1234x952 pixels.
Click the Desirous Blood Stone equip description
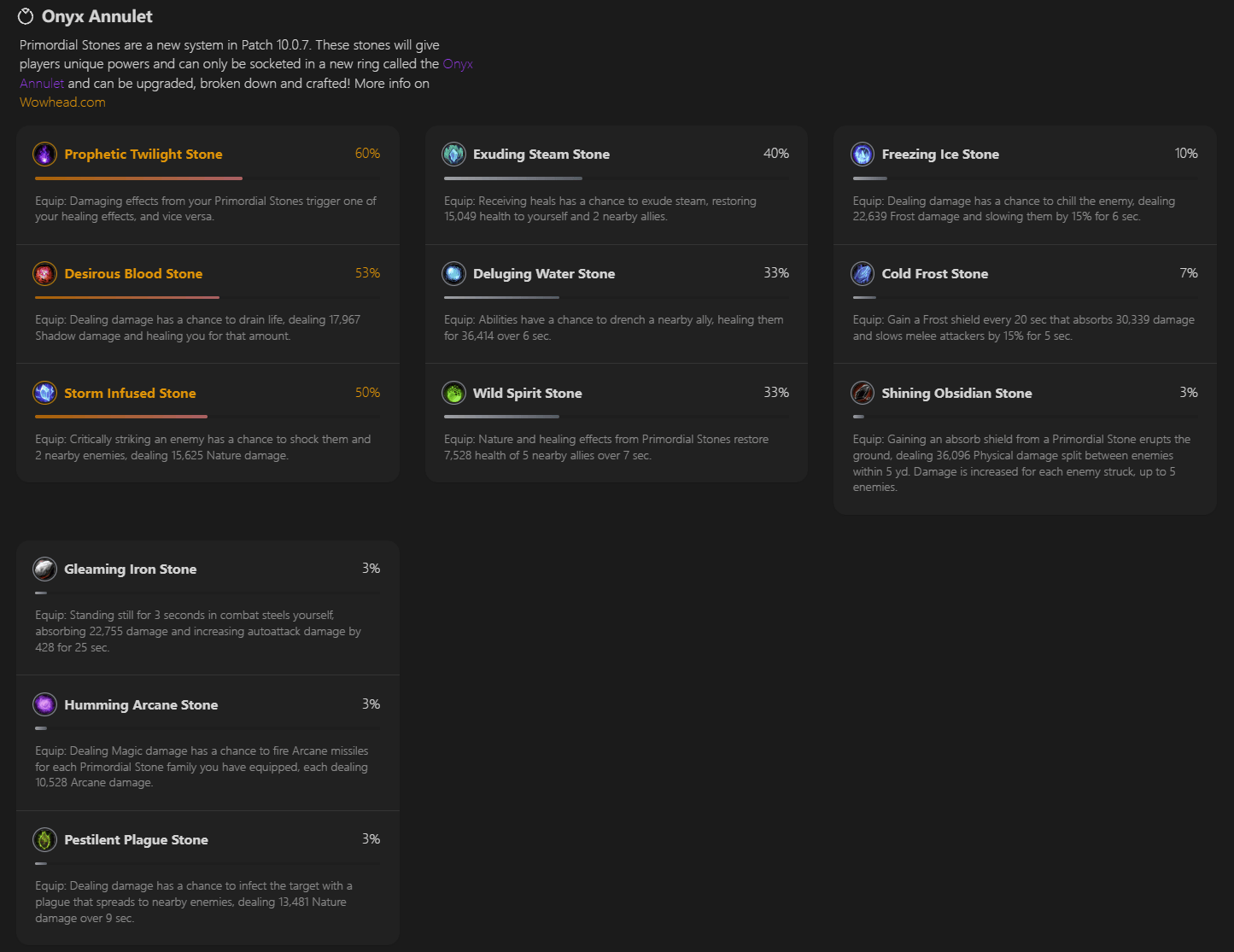tap(198, 328)
